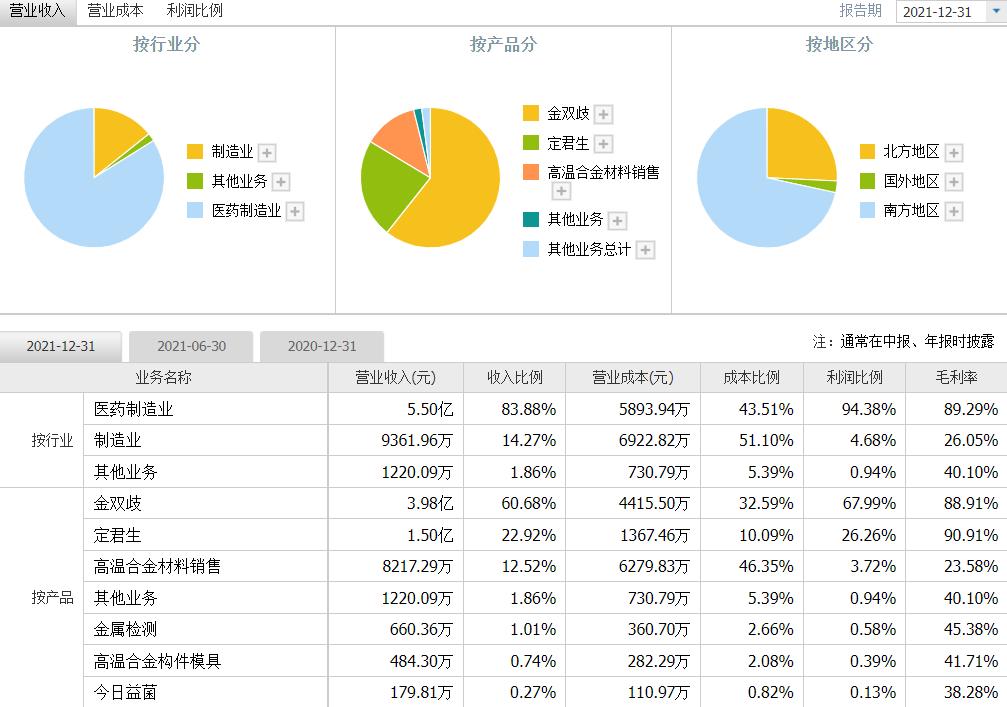
Task: Expand plus icon beside 其他业务 in industry chart
Action: point(281,182)
